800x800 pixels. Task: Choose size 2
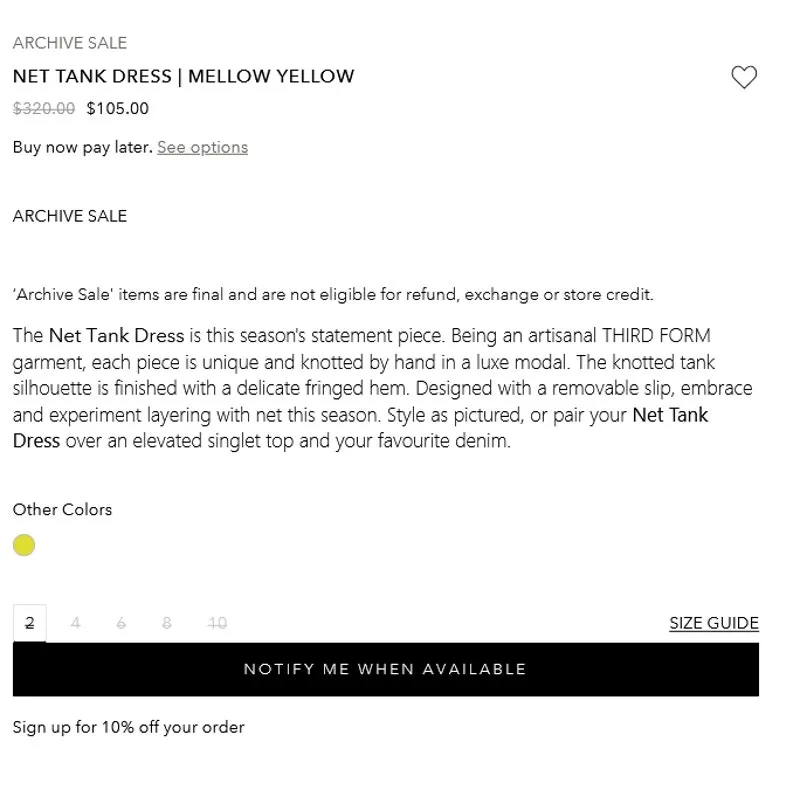pos(30,623)
